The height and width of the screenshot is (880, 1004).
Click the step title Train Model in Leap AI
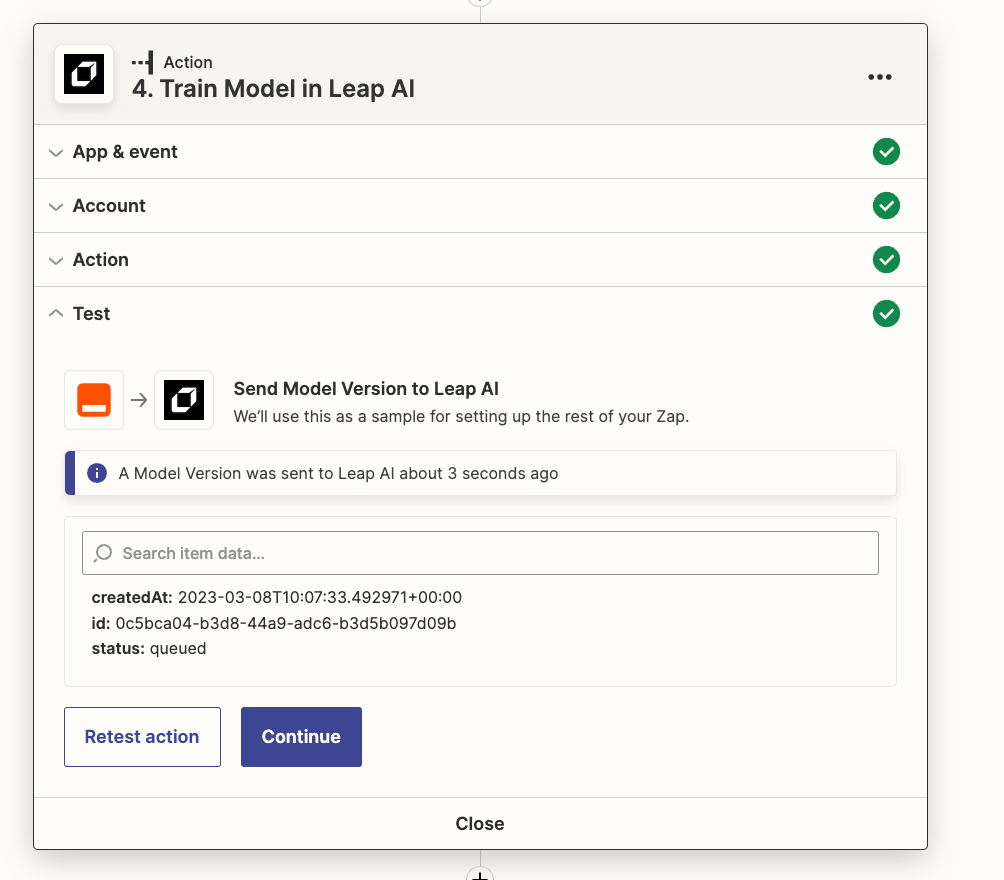coord(273,89)
